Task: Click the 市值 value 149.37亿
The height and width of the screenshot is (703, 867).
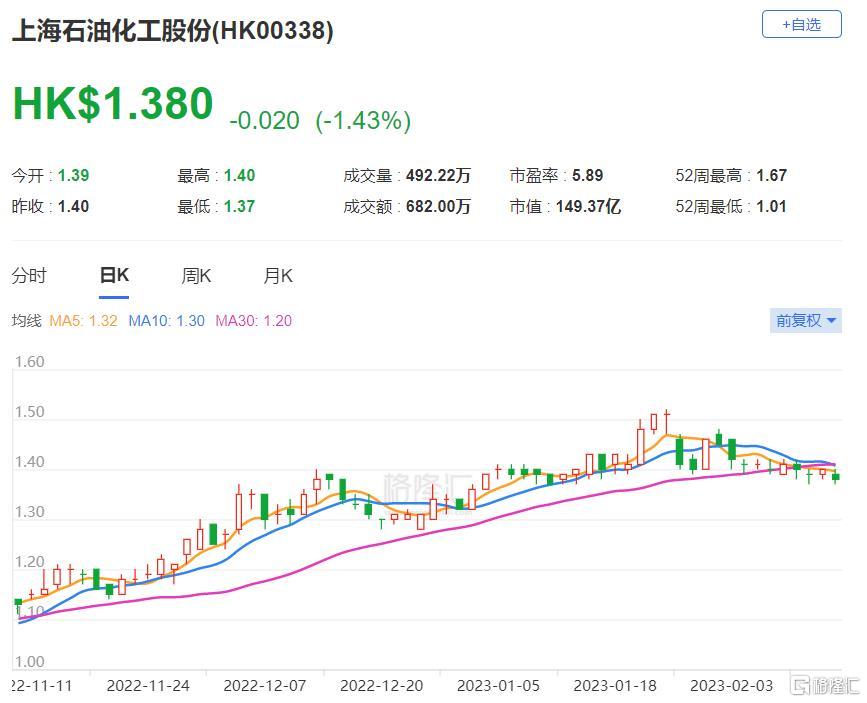Action: [x=588, y=207]
